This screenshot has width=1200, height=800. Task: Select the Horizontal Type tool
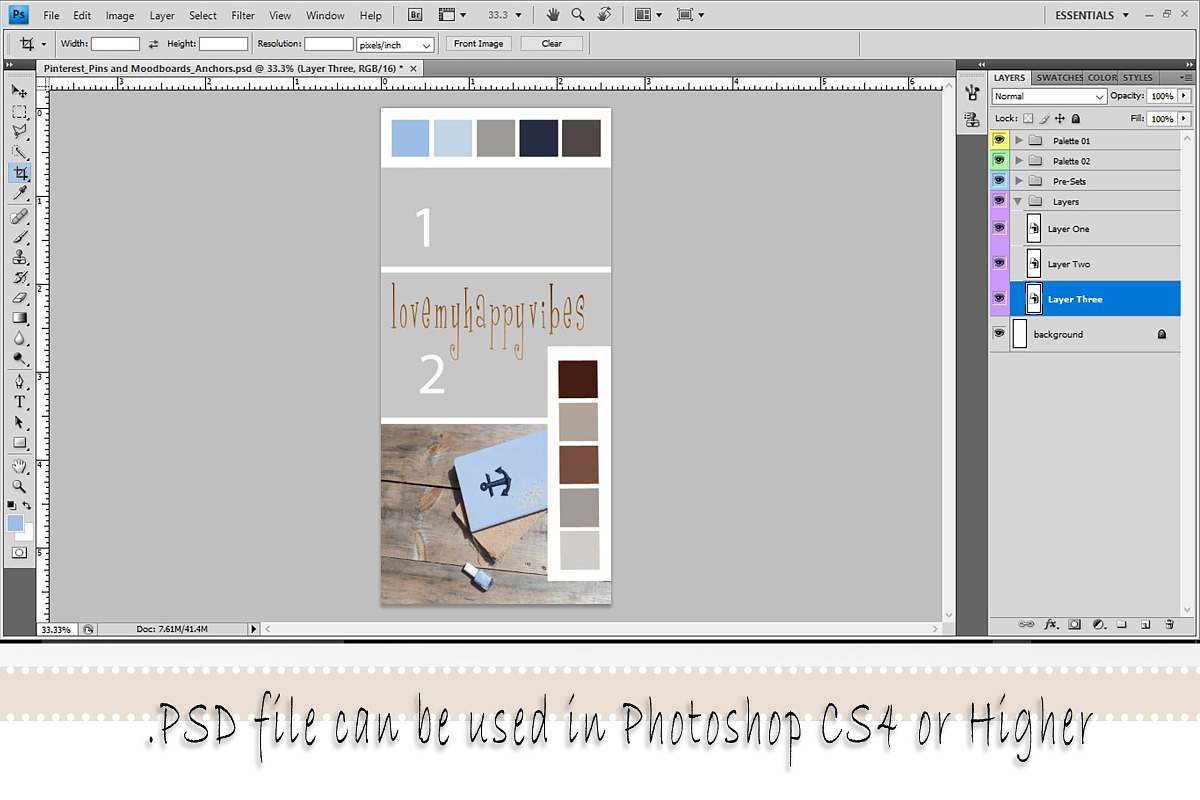19,402
